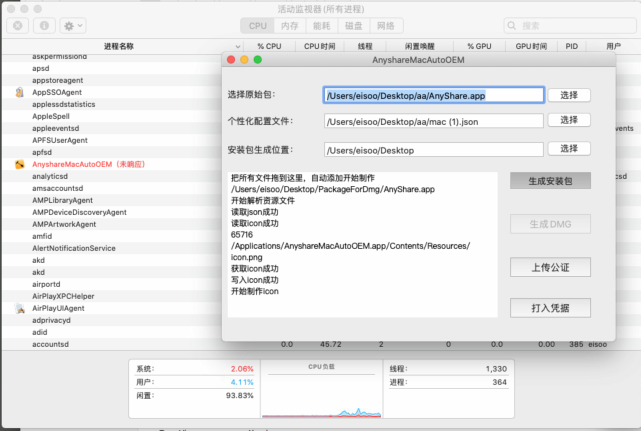Select the accountsd process row
This screenshot has height=431, width=641.
pos(320,344)
